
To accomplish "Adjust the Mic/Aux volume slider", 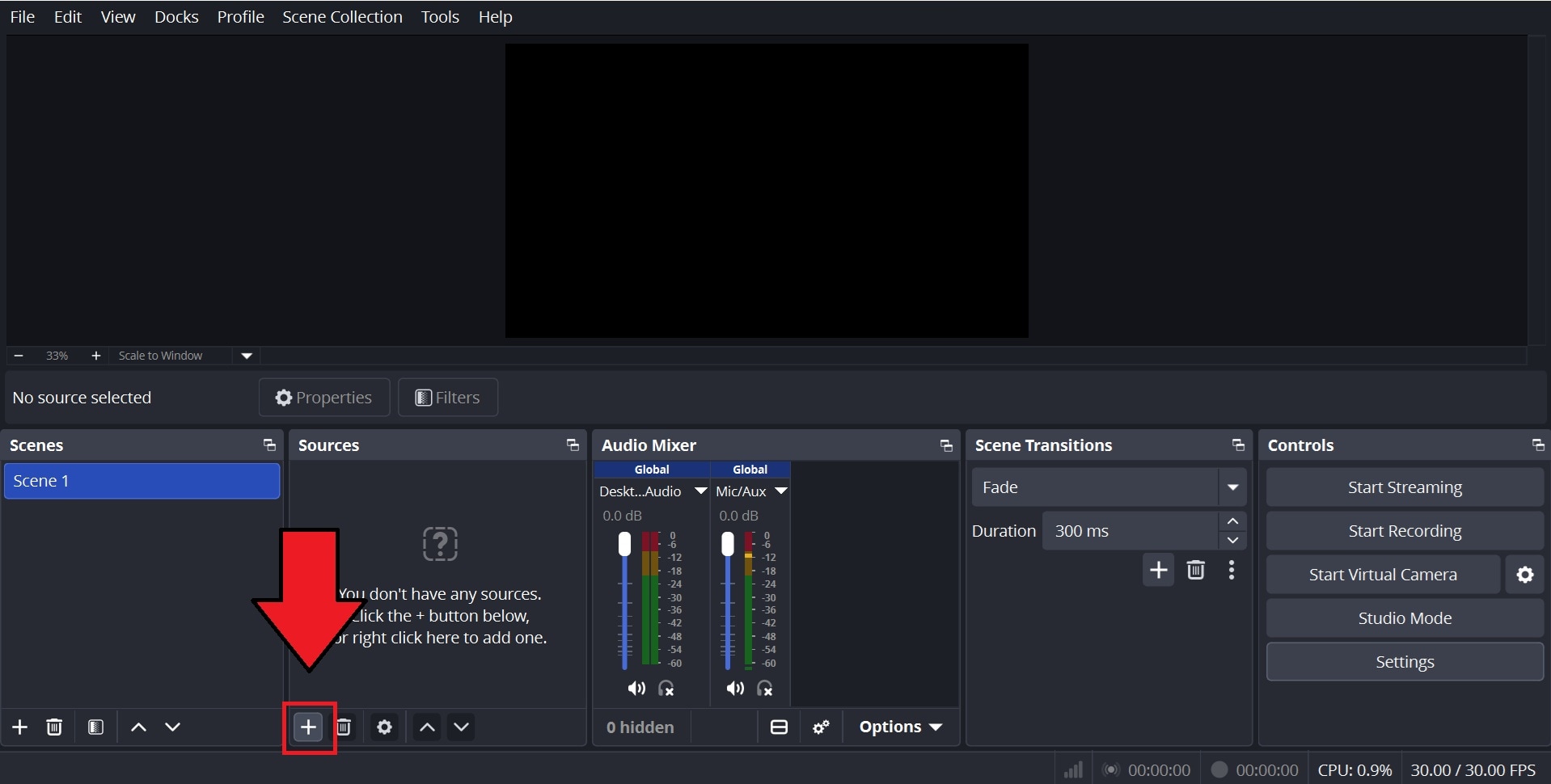I will point(728,601).
